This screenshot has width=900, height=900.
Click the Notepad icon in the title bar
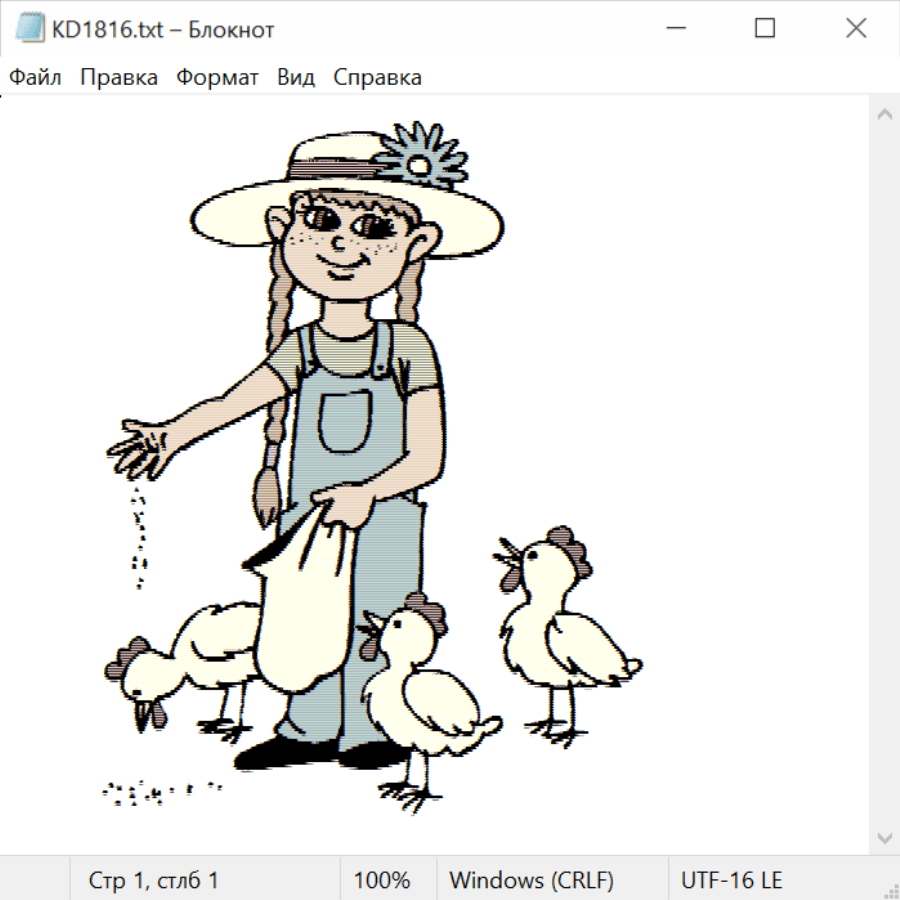[30, 29]
